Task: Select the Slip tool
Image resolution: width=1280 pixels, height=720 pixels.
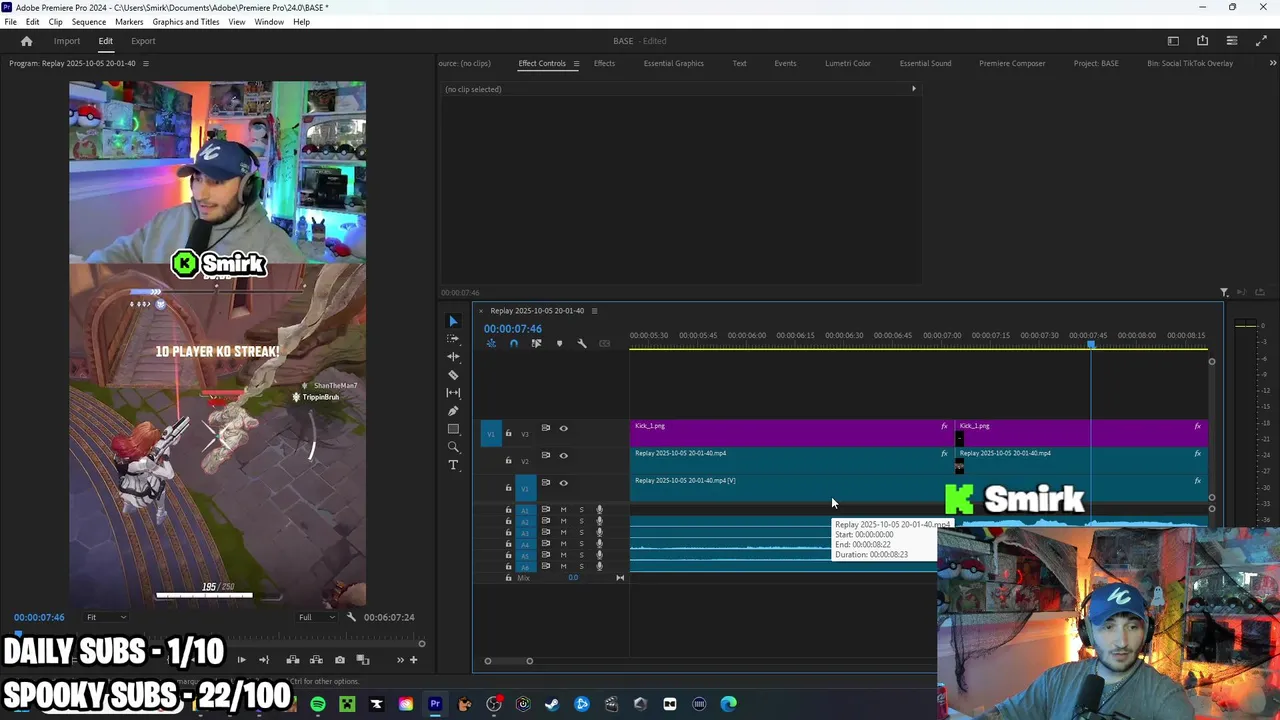Action: pos(453,393)
